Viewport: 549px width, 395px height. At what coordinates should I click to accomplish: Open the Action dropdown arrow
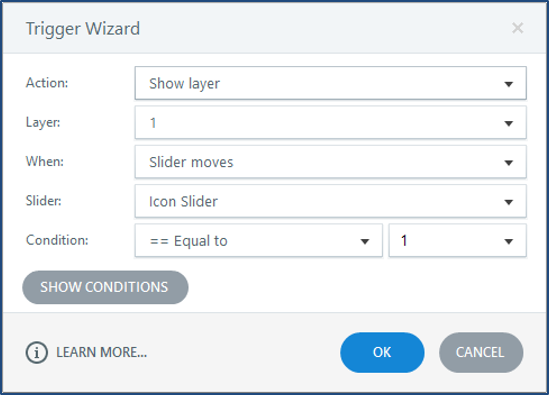[508, 84]
